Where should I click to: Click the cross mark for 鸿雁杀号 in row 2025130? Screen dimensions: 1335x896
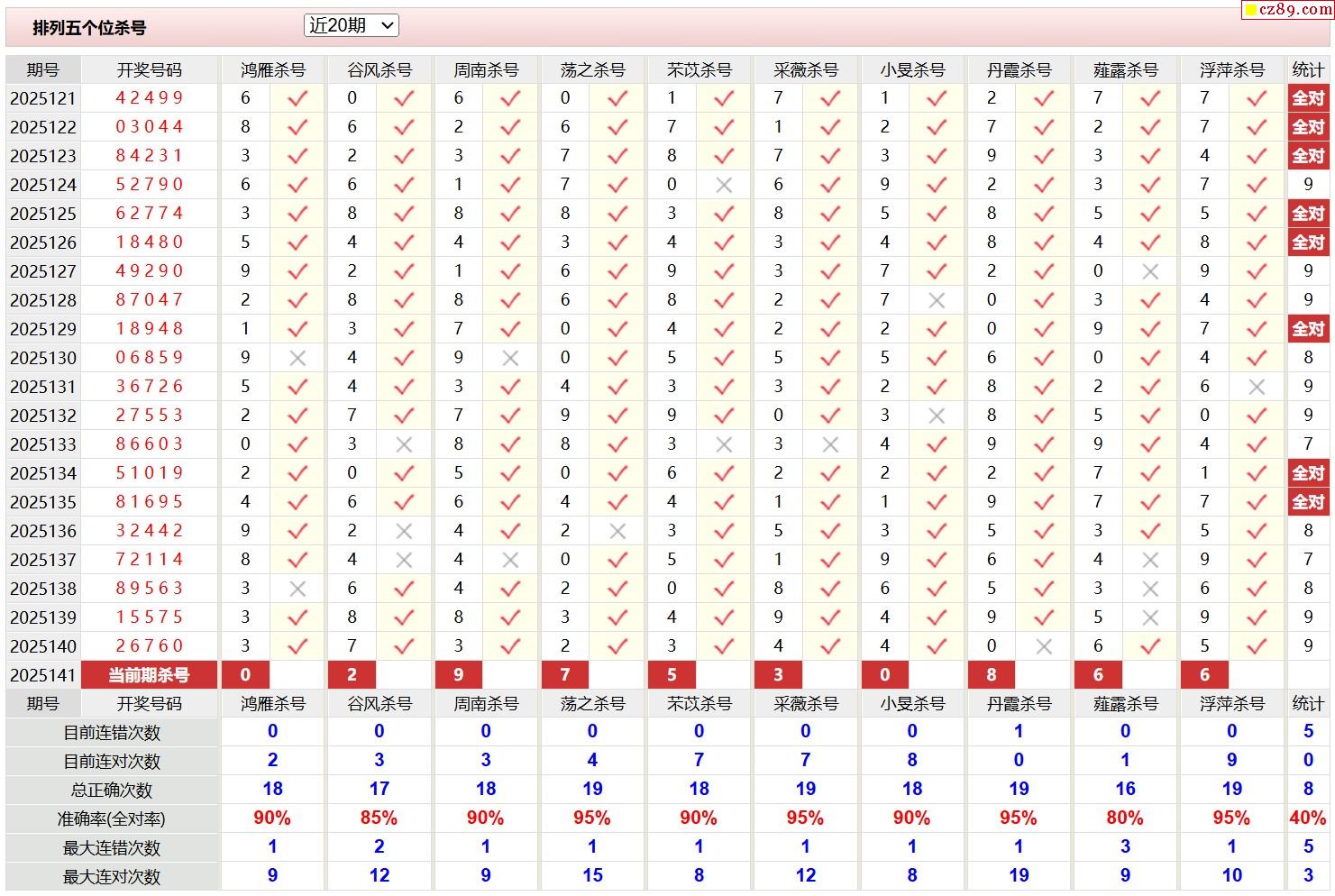click(297, 358)
